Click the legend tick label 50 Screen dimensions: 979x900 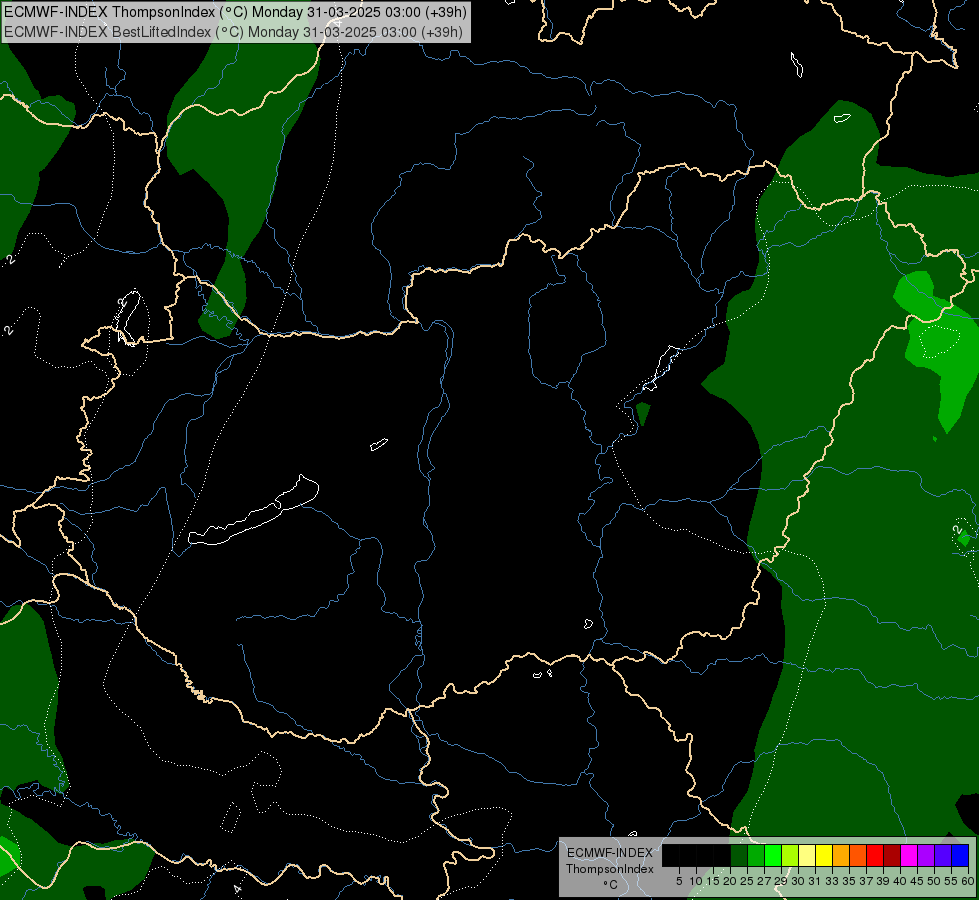click(934, 881)
